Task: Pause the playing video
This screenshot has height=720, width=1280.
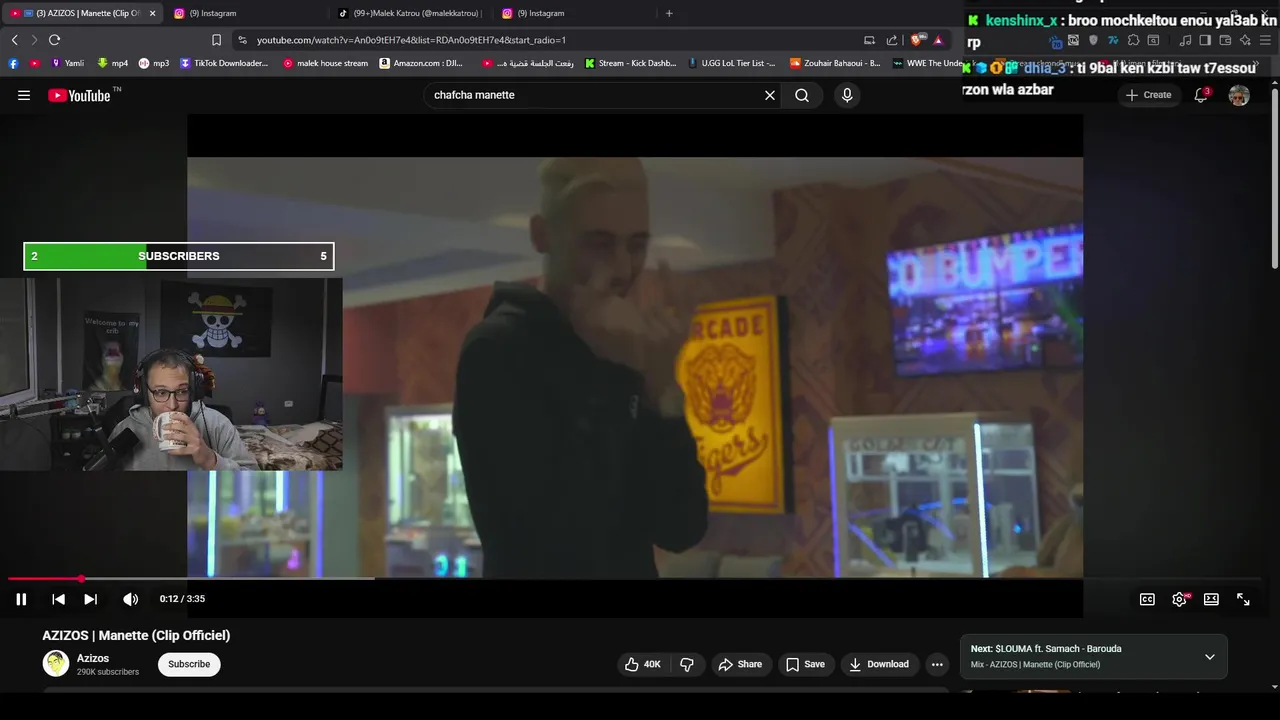Action: tap(21, 599)
